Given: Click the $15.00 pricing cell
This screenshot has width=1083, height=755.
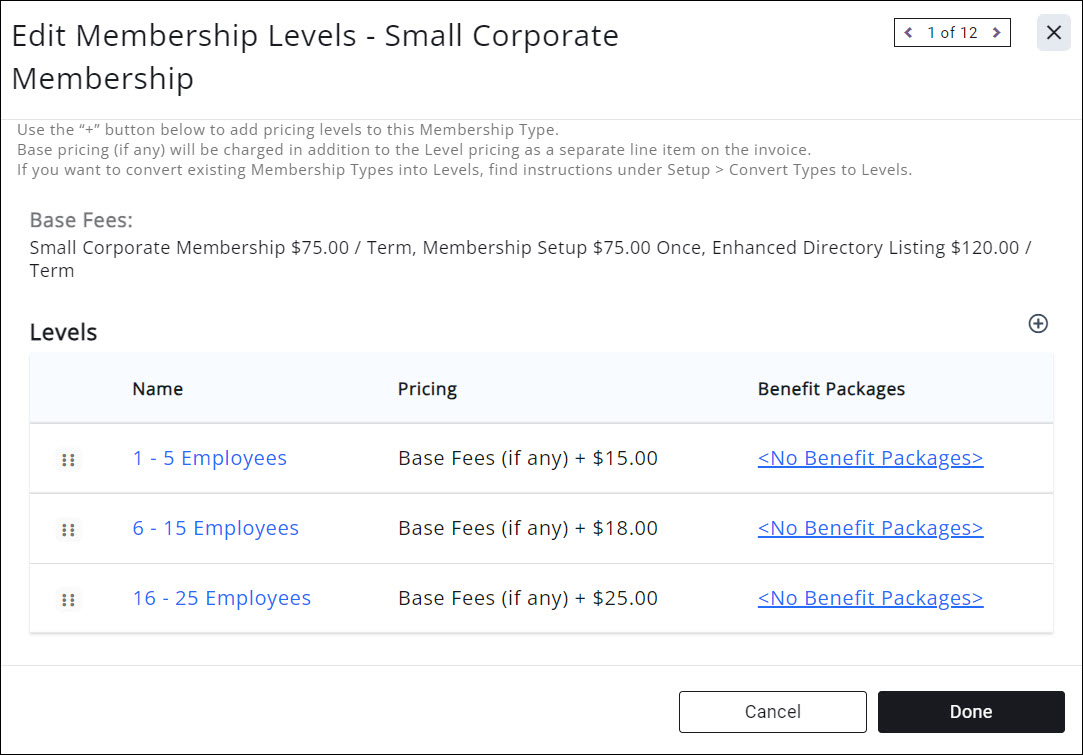Looking at the screenshot, I should click(527, 458).
